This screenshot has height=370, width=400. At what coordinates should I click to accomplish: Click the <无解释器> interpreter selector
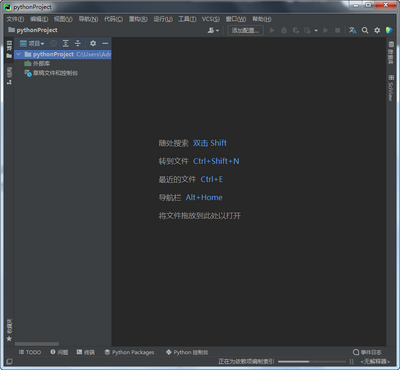375,361
